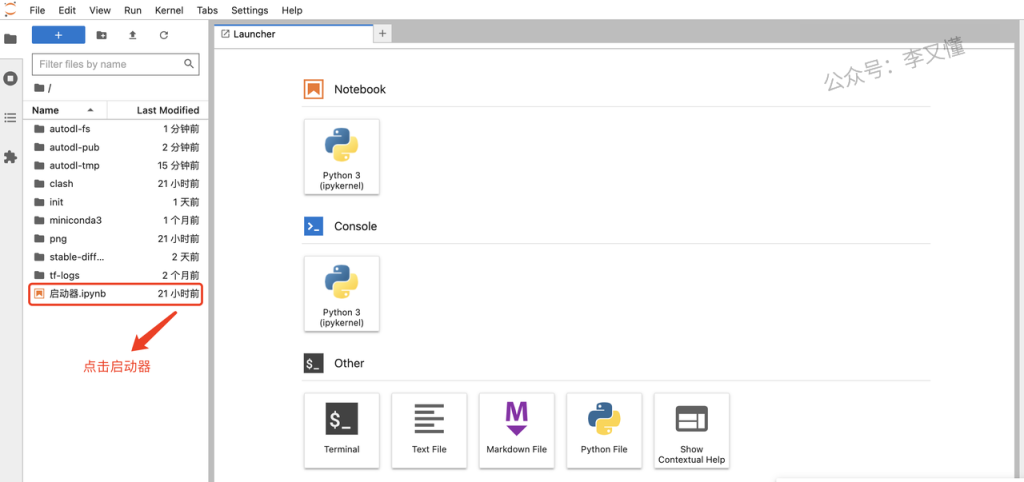Click the Upload Files icon
The image size is (1024, 482).
point(133,35)
